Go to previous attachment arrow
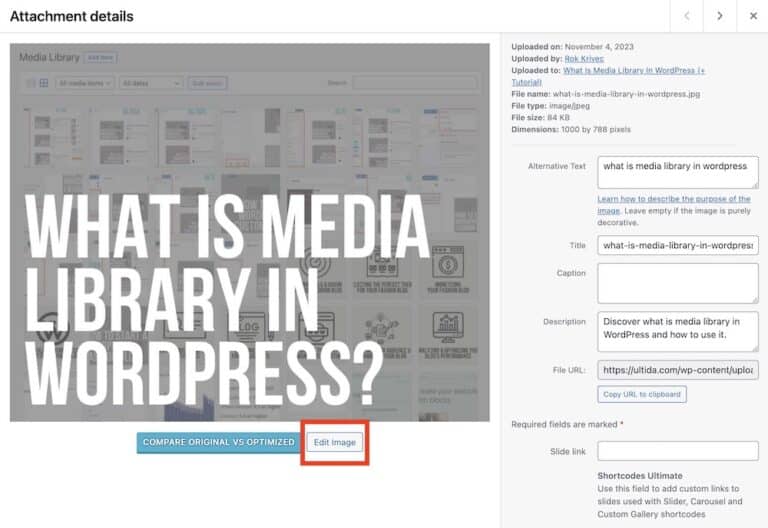Image resolution: width=768 pixels, height=528 pixels. pyautogui.click(x=686, y=16)
